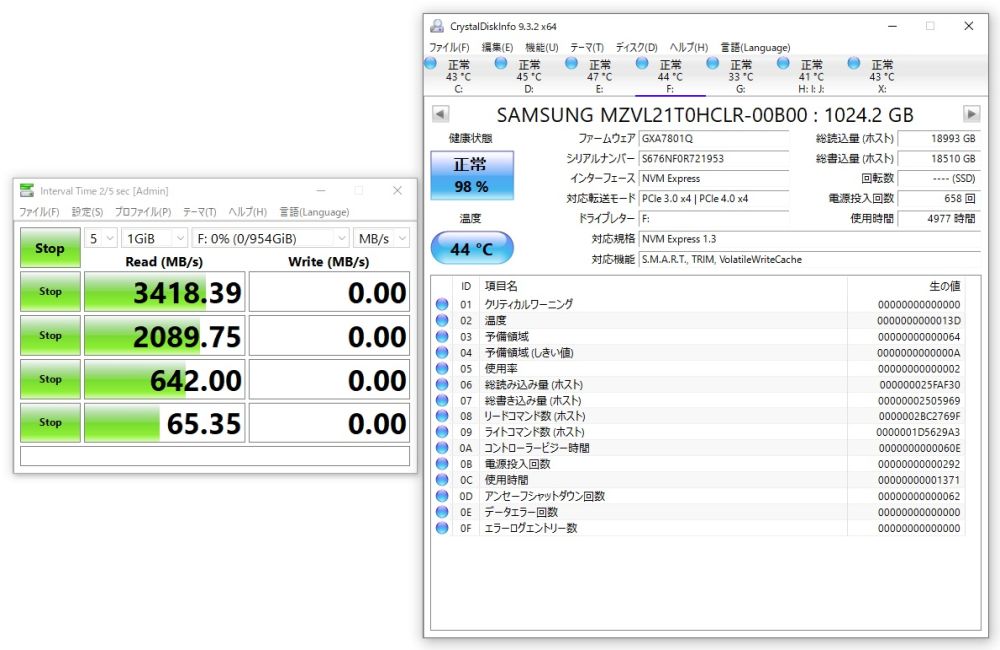Open テーマ(T) menu in CrystalDiskInfo

(x=587, y=47)
